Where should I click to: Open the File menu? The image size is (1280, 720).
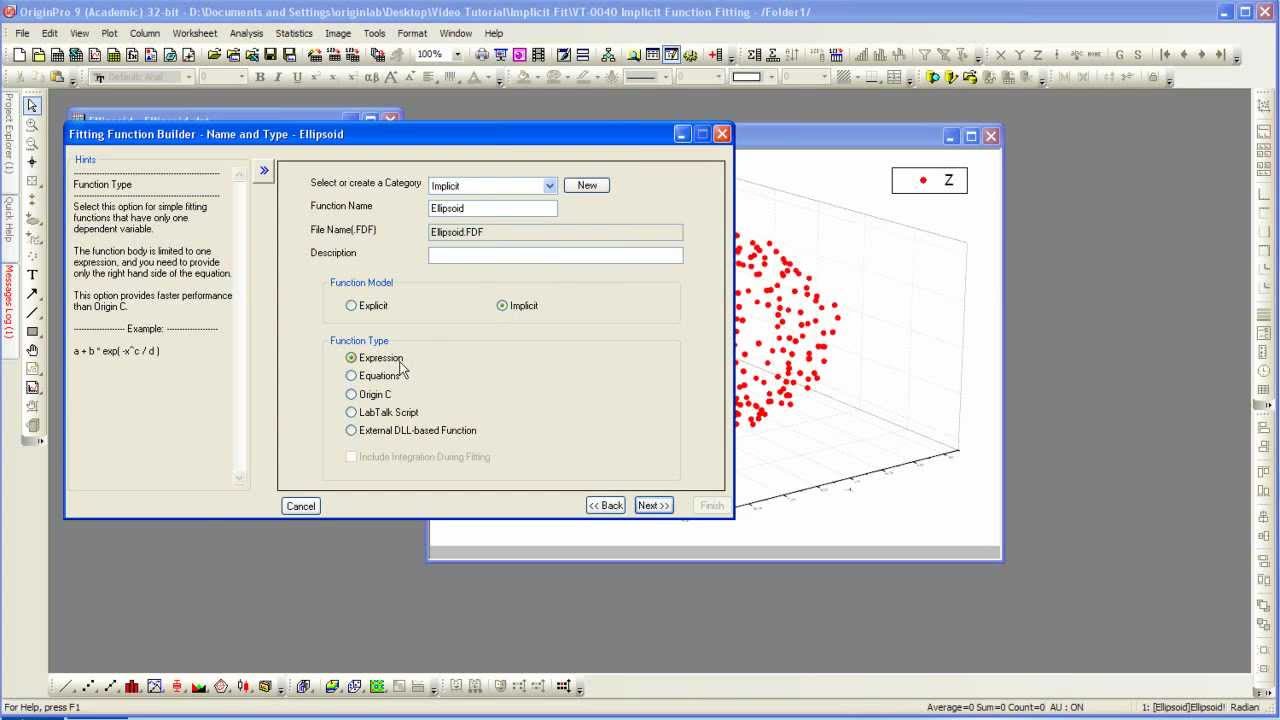click(x=22, y=33)
